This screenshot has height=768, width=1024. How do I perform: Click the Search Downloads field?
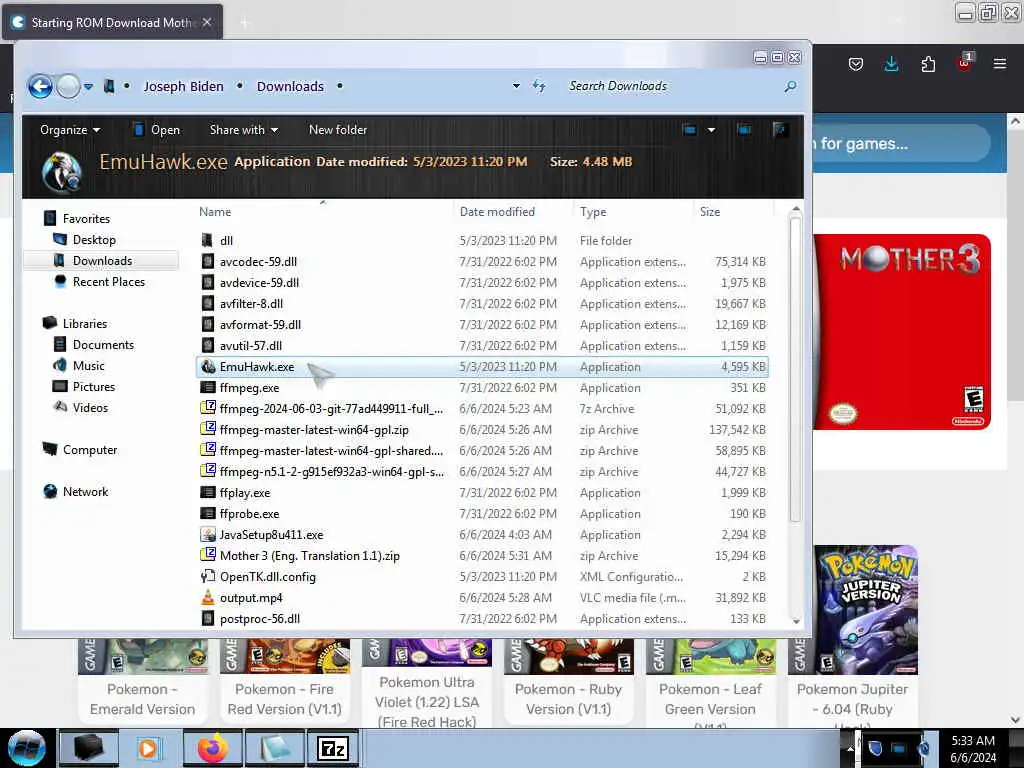click(x=673, y=86)
